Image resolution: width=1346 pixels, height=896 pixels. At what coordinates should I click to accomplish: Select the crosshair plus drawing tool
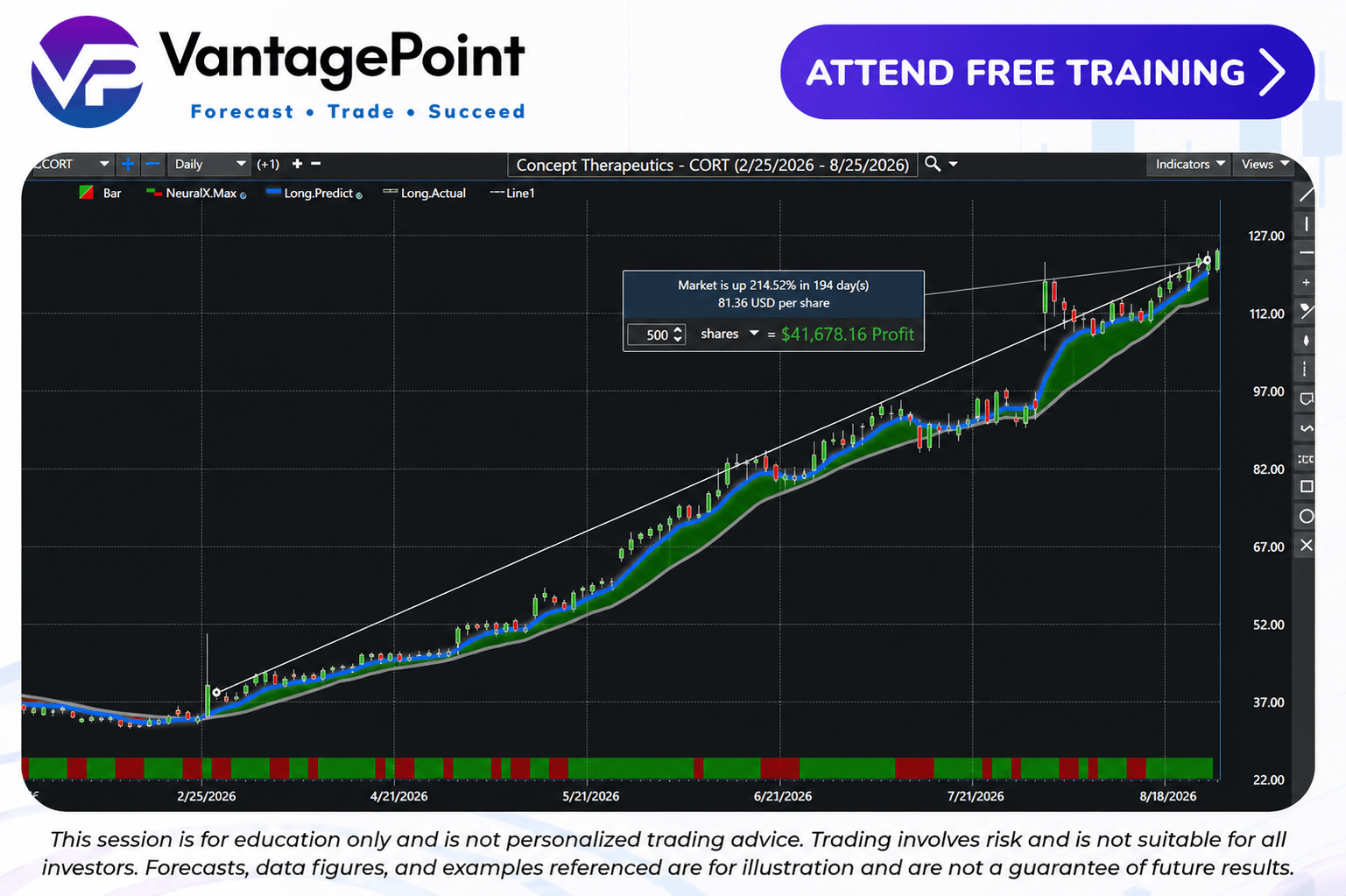1306,282
